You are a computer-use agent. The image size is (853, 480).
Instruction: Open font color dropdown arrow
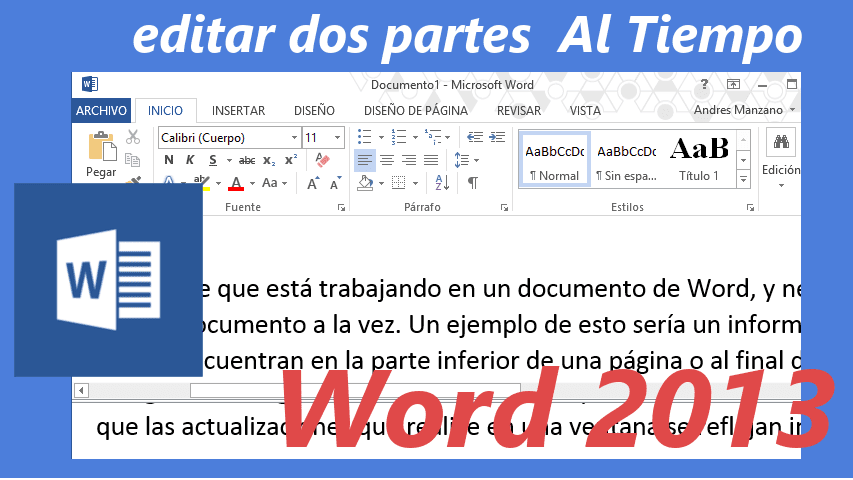point(252,184)
